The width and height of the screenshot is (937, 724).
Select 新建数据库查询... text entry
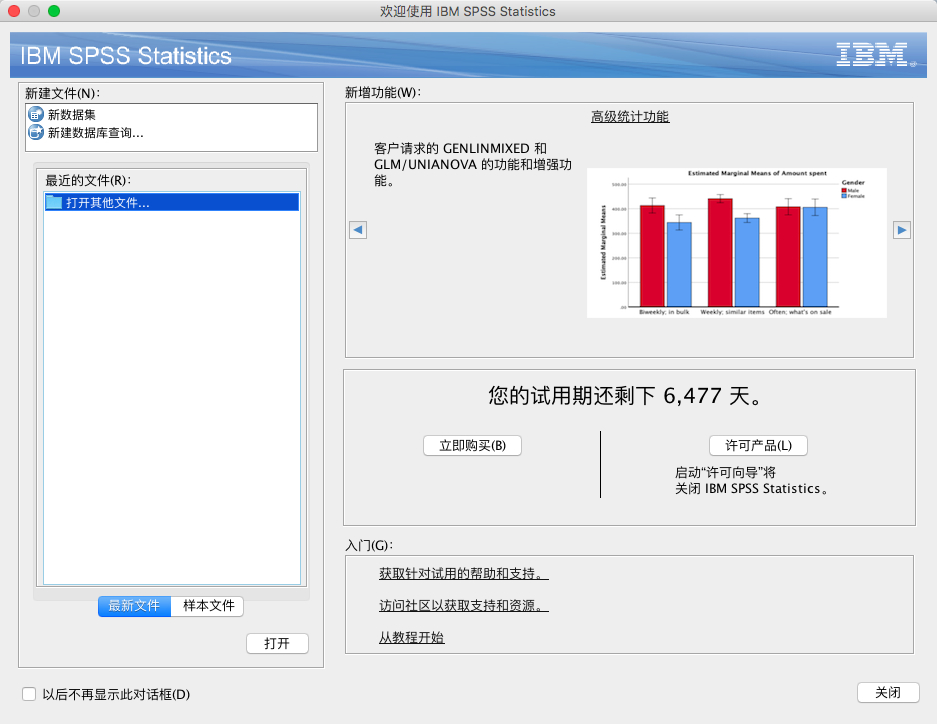click(x=96, y=133)
